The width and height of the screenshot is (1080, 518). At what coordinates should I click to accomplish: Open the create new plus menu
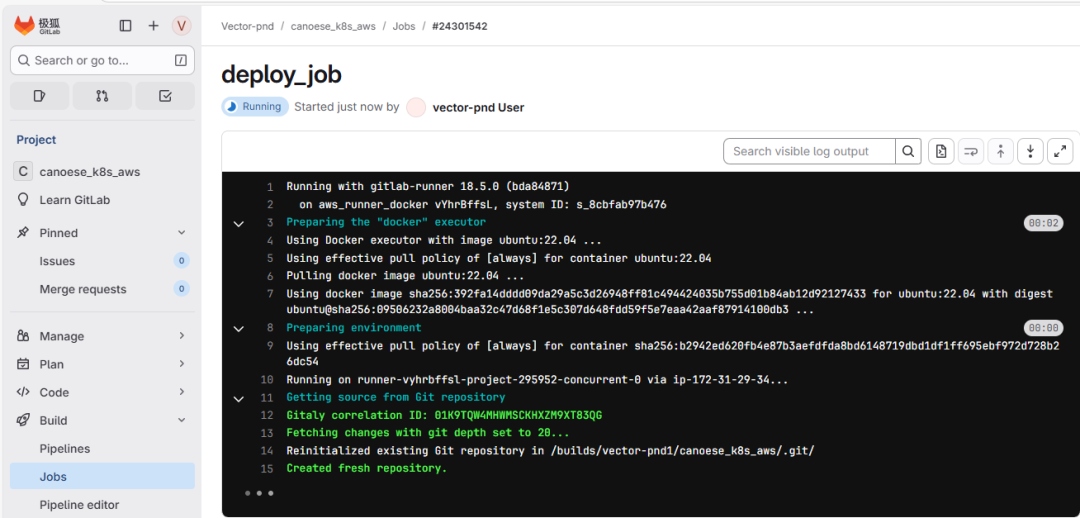(x=154, y=25)
